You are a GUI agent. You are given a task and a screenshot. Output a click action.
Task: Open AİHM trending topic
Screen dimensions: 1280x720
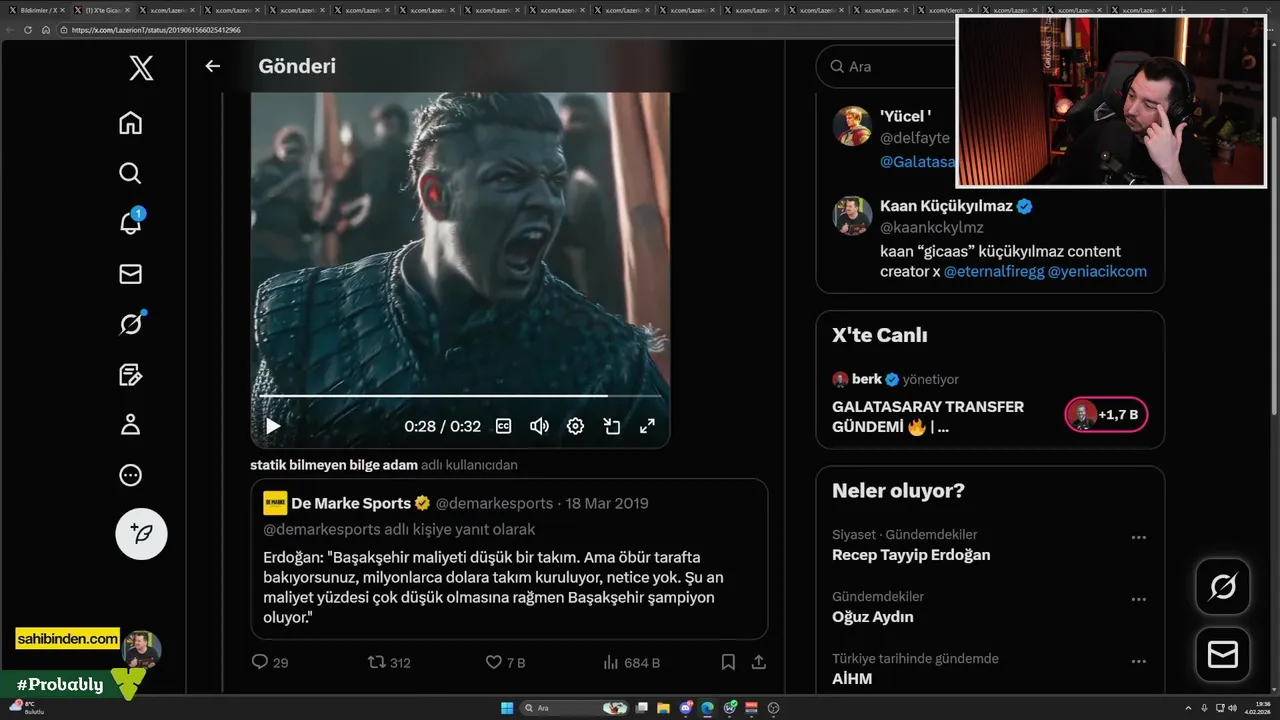(852, 679)
